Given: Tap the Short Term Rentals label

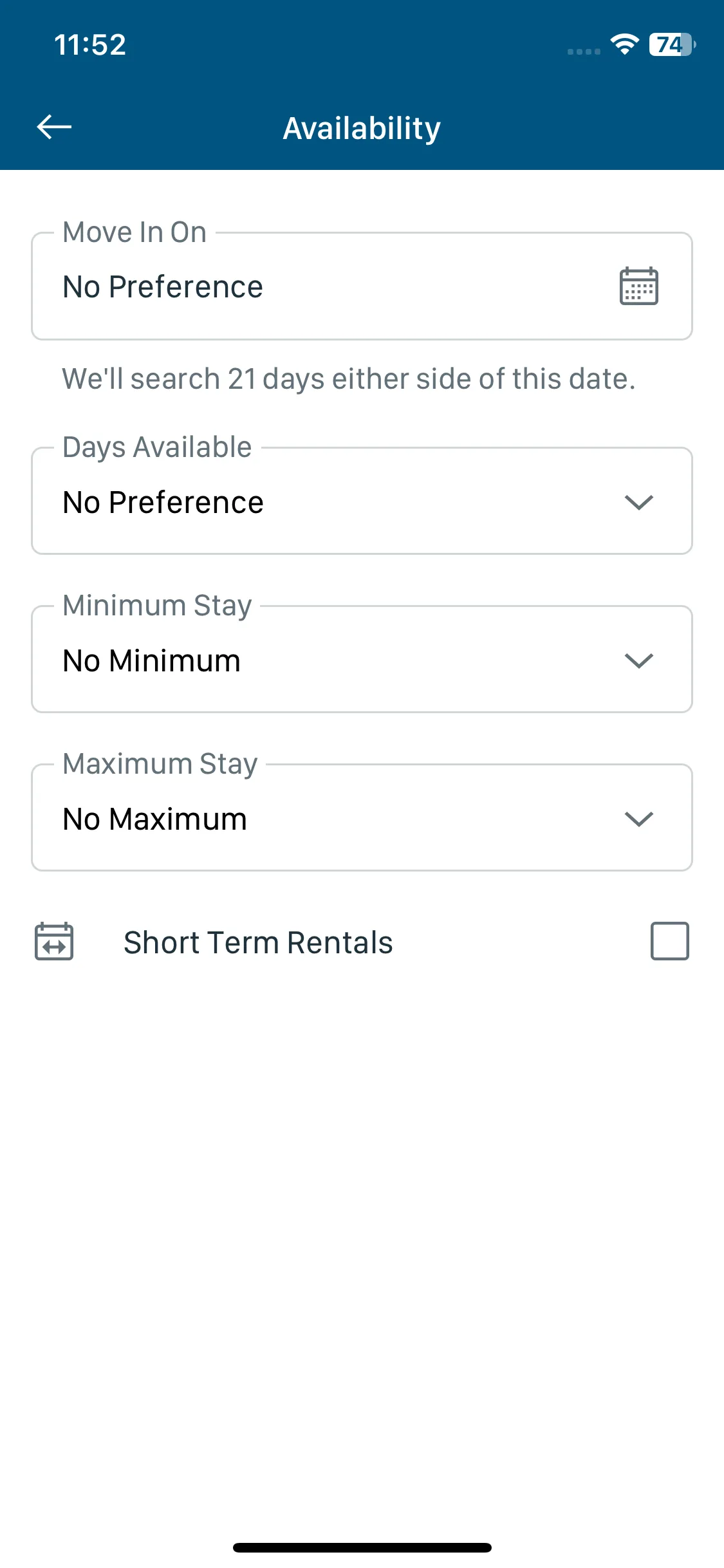Looking at the screenshot, I should 258,942.
